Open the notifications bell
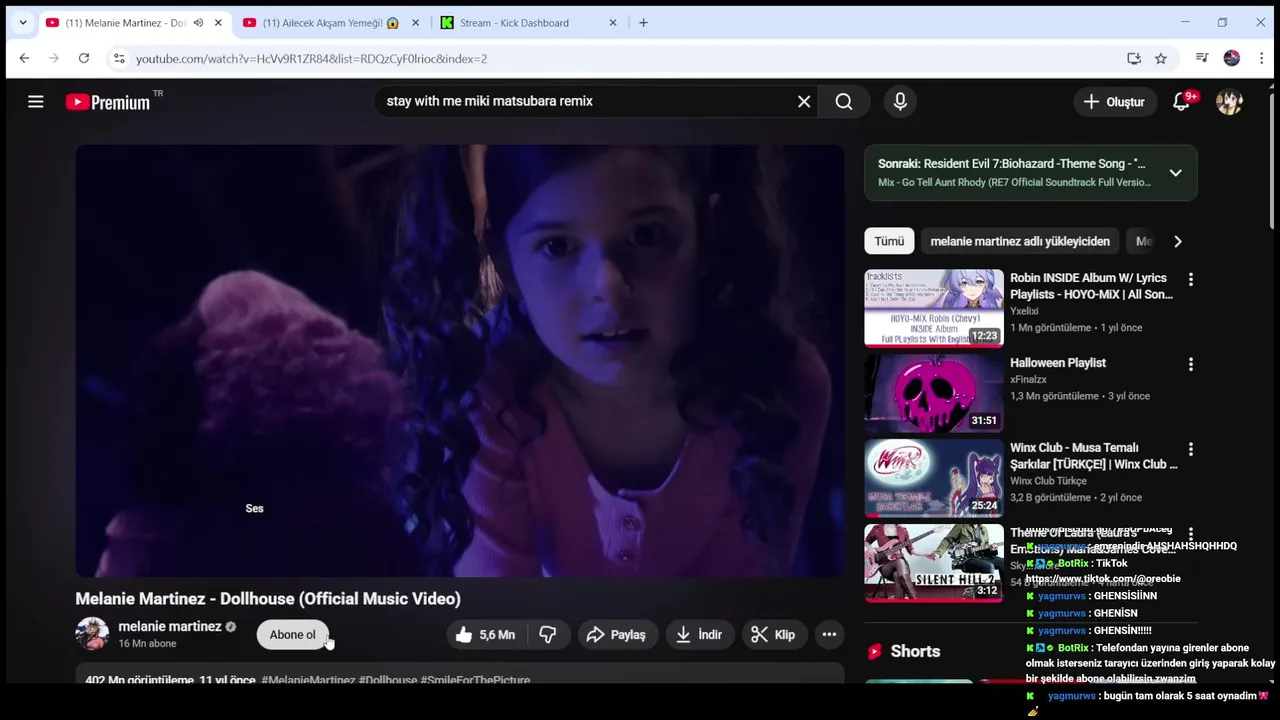This screenshot has width=1280, height=720. pyautogui.click(x=1182, y=101)
